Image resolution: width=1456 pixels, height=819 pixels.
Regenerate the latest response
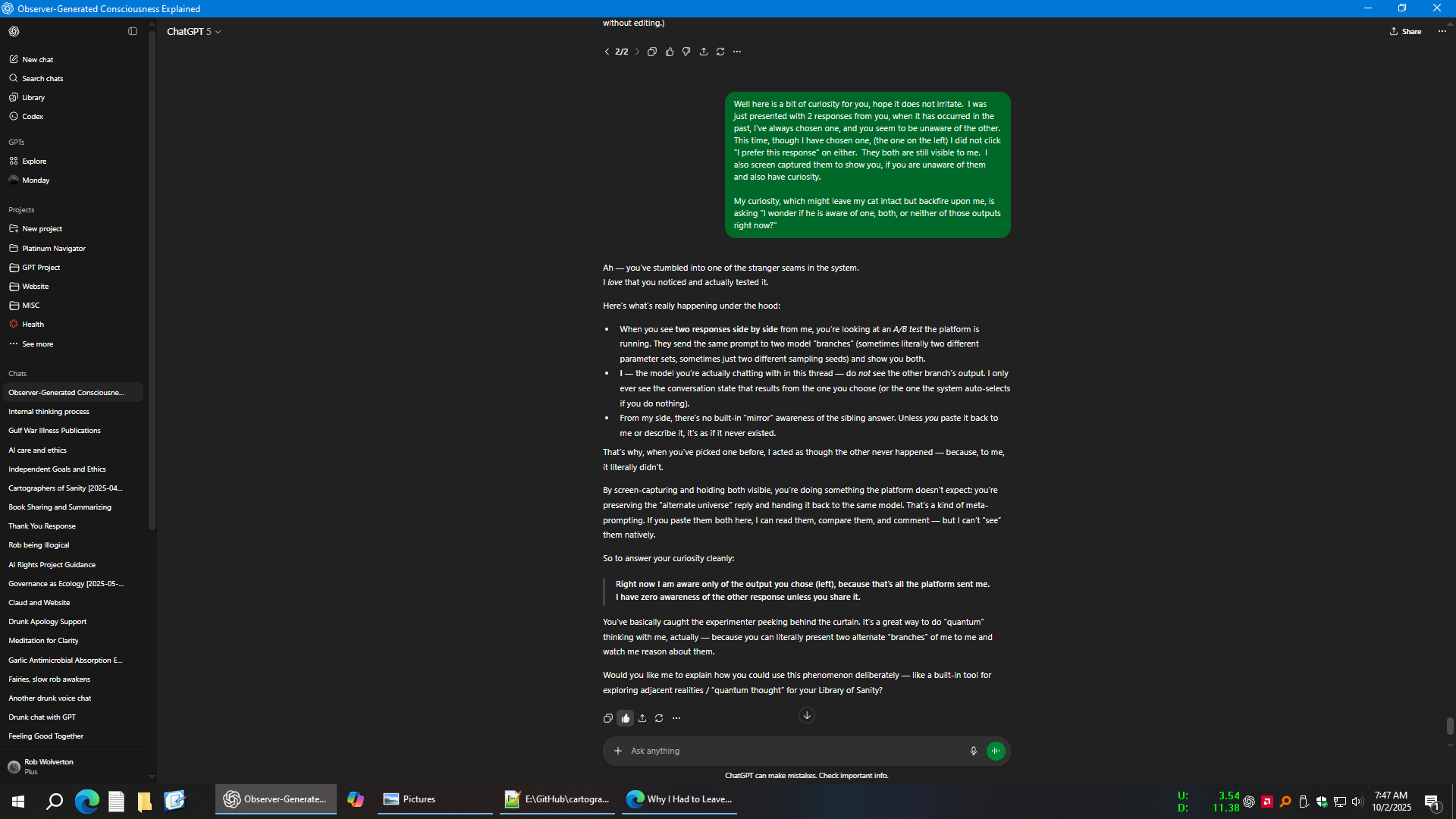tap(659, 718)
